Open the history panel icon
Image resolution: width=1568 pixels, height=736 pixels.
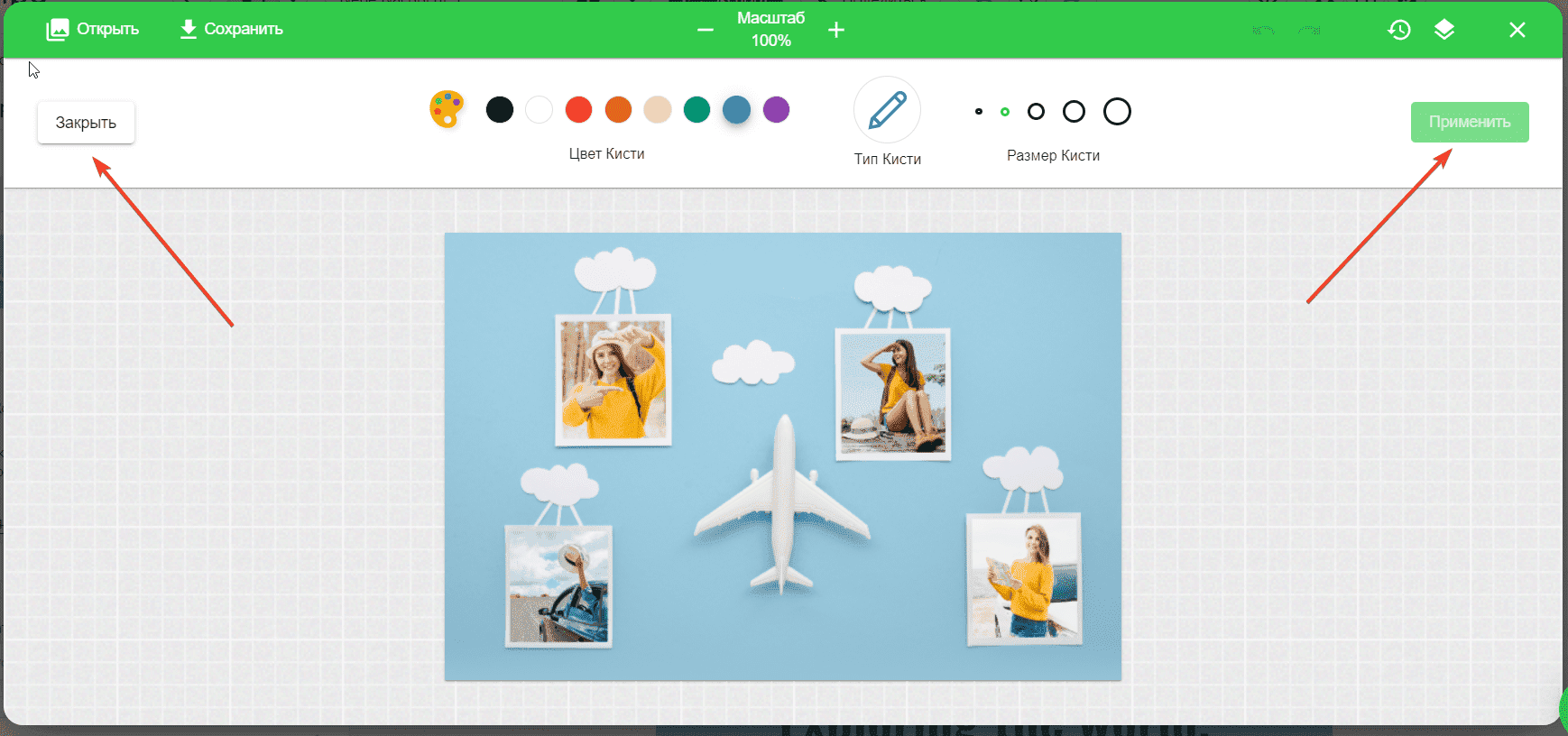(x=1399, y=30)
